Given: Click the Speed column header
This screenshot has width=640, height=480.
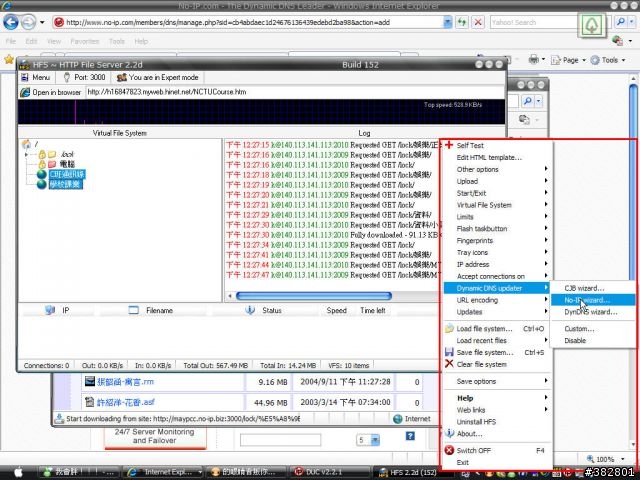Looking at the screenshot, I should pos(336,311).
